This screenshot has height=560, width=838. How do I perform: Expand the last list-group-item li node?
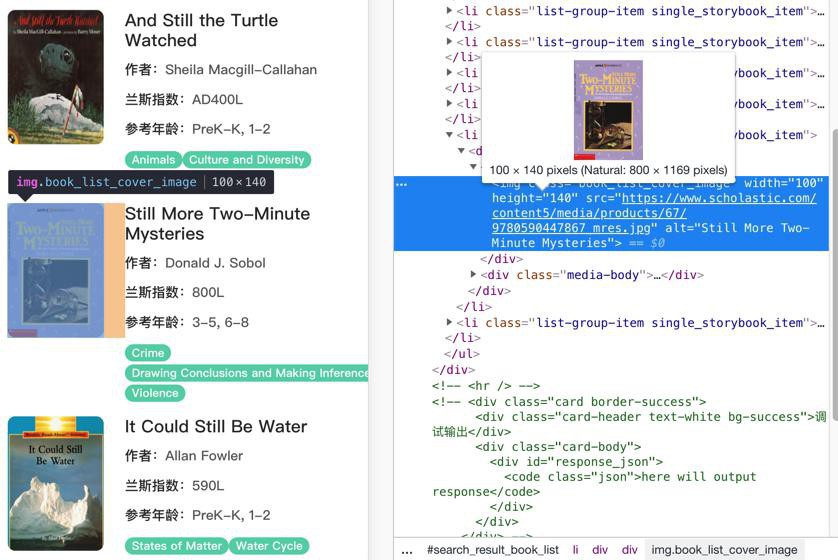(x=449, y=322)
